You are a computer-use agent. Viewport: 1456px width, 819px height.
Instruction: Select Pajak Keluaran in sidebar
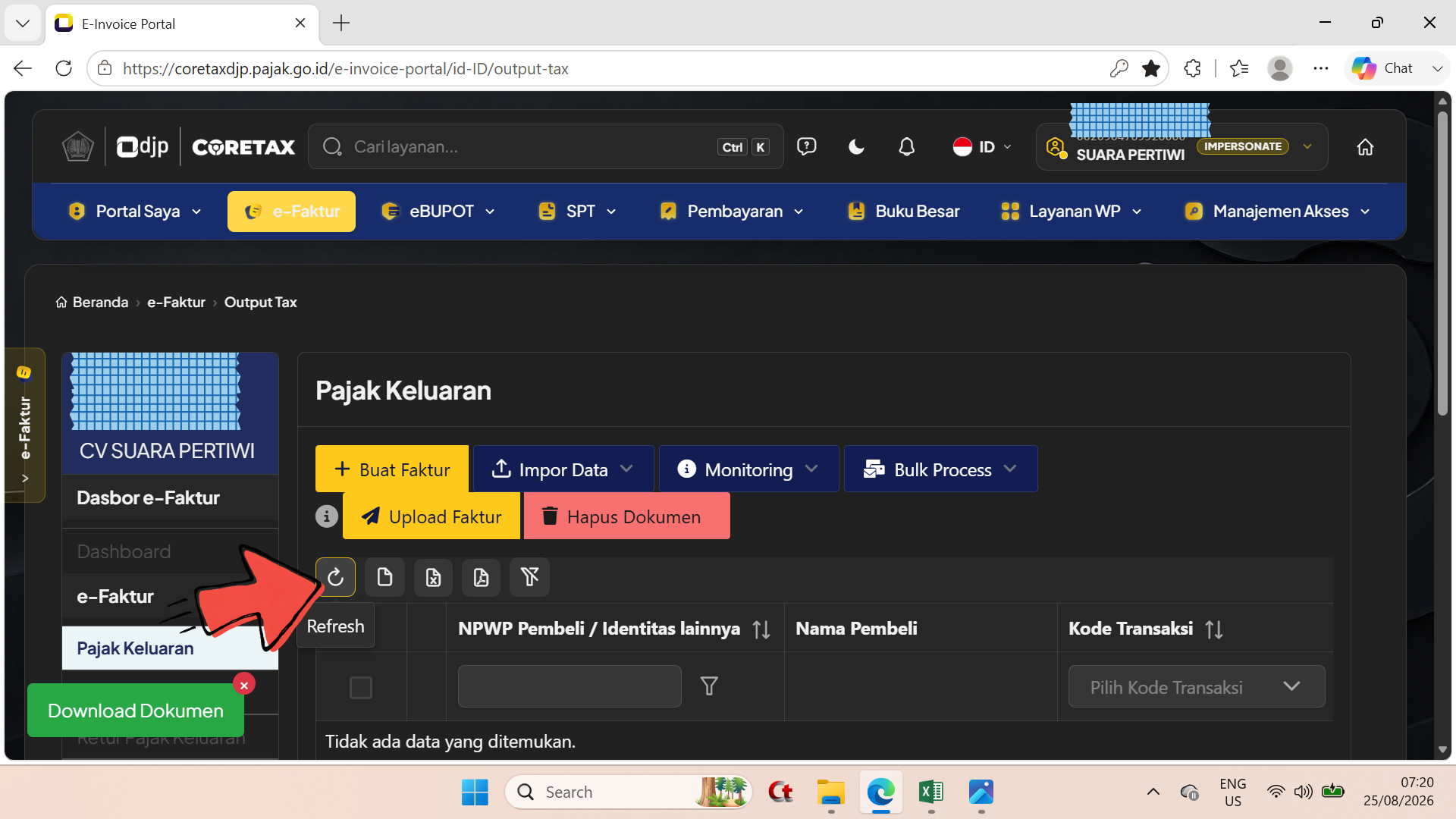point(170,648)
